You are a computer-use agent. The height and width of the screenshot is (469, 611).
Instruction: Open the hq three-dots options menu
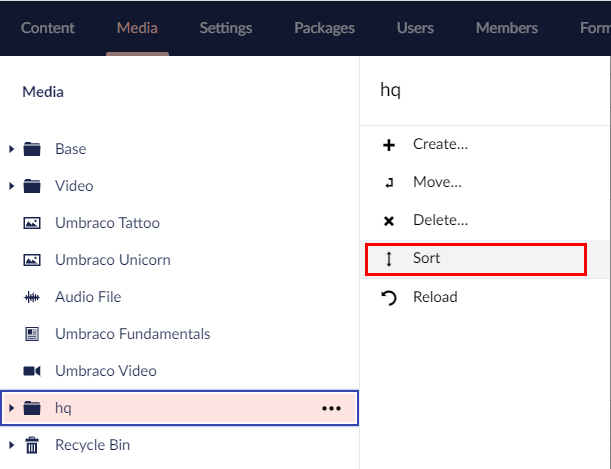click(331, 408)
